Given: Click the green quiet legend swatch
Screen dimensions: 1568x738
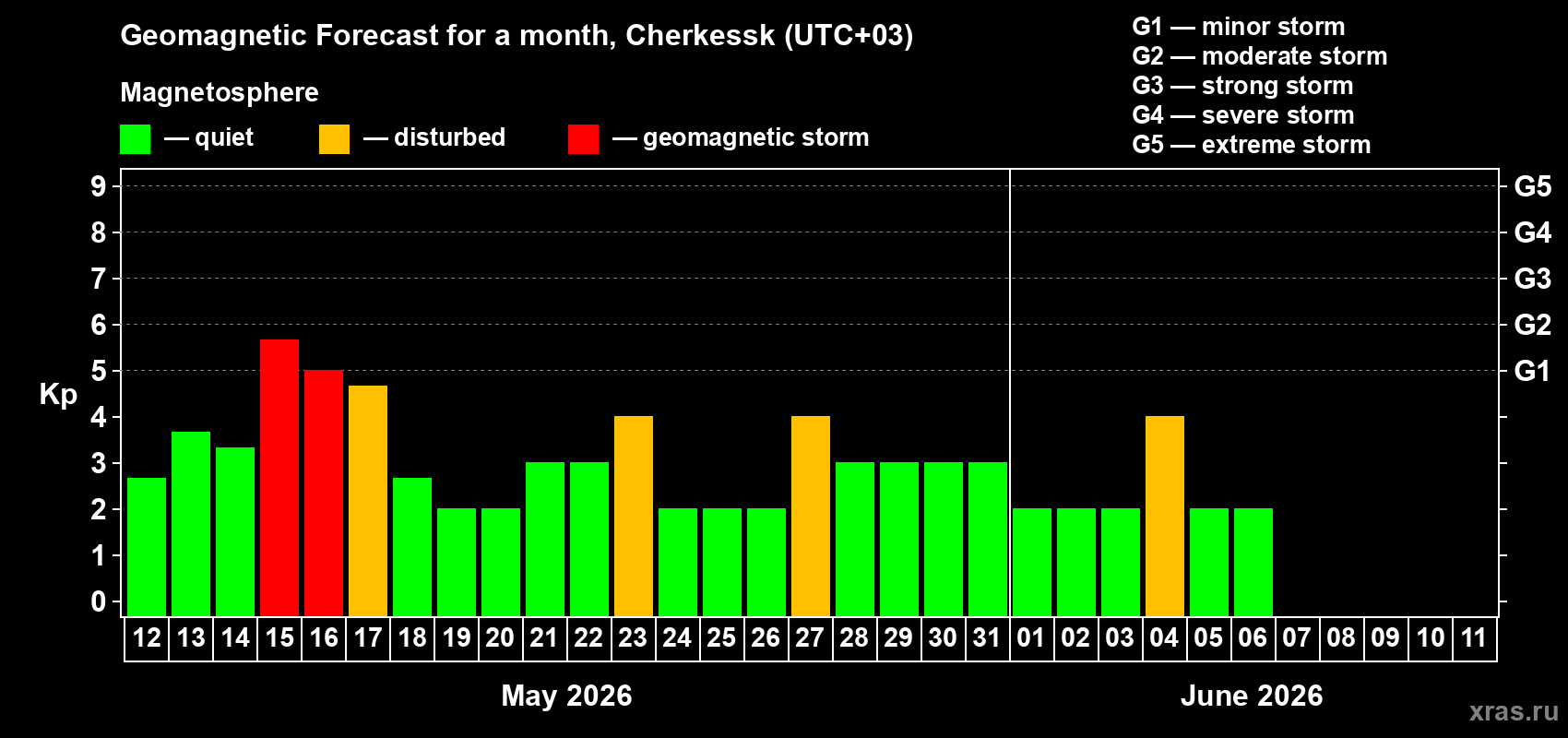Looking at the screenshot, I should (x=135, y=139).
